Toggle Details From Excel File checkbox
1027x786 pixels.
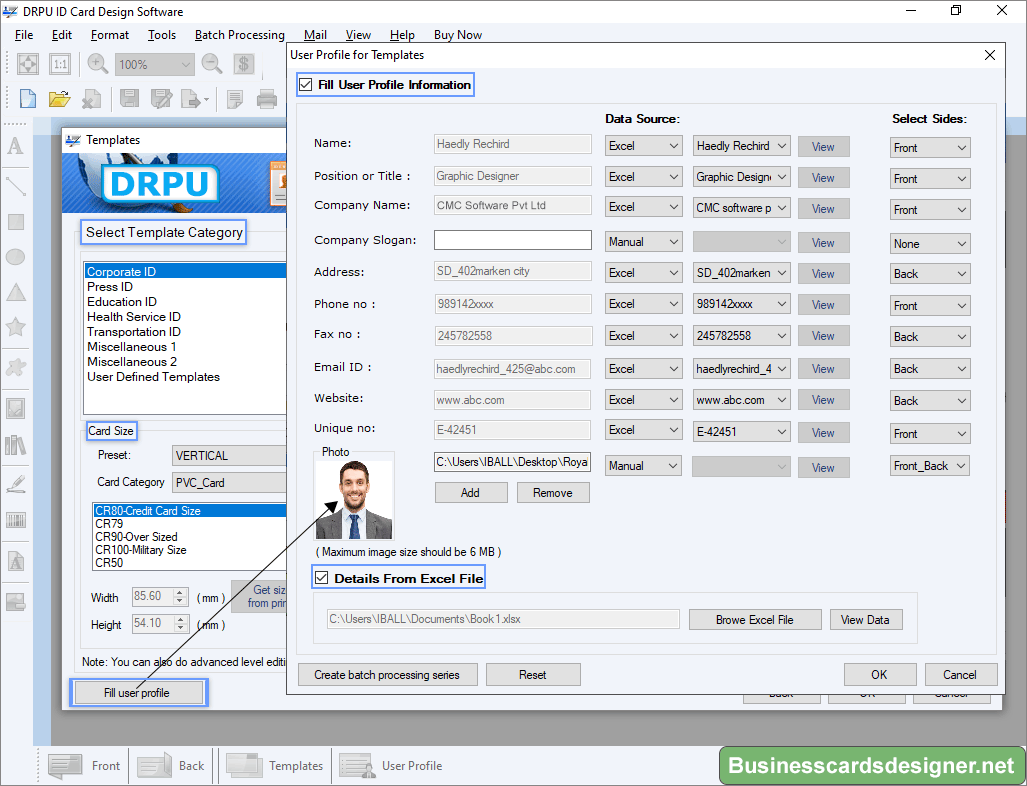(322, 578)
